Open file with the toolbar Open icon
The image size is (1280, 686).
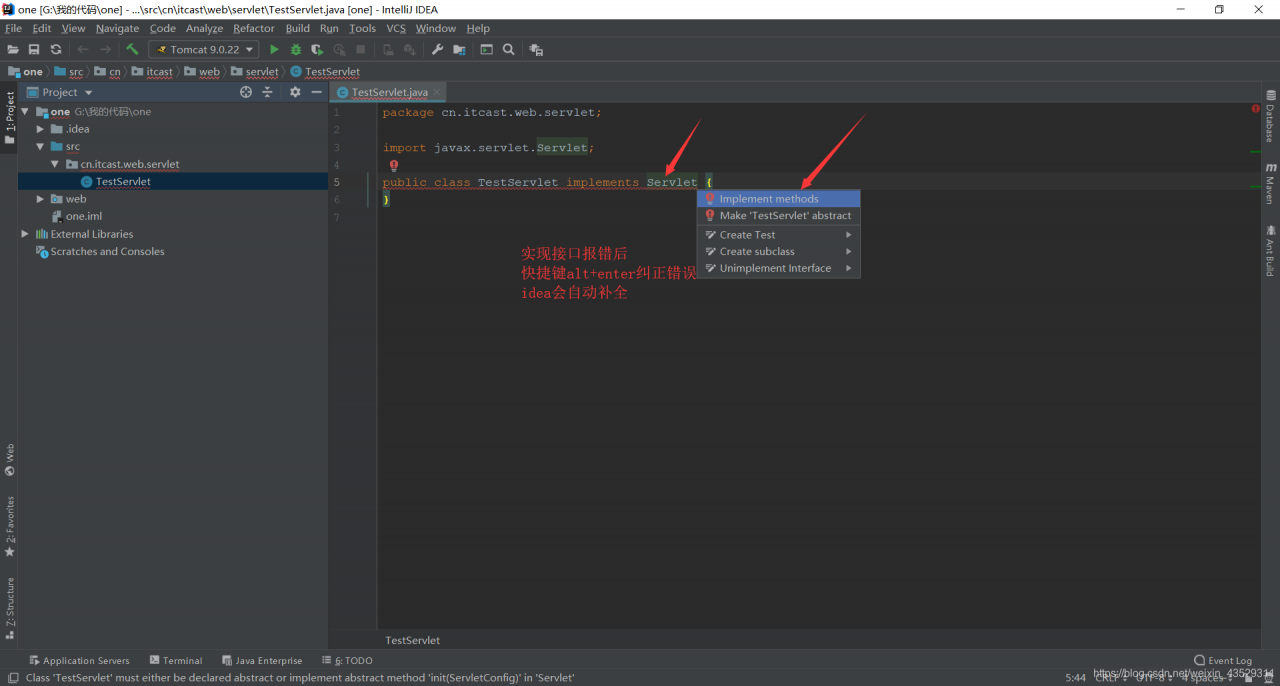pyautogui.click(x=13, y=49)
